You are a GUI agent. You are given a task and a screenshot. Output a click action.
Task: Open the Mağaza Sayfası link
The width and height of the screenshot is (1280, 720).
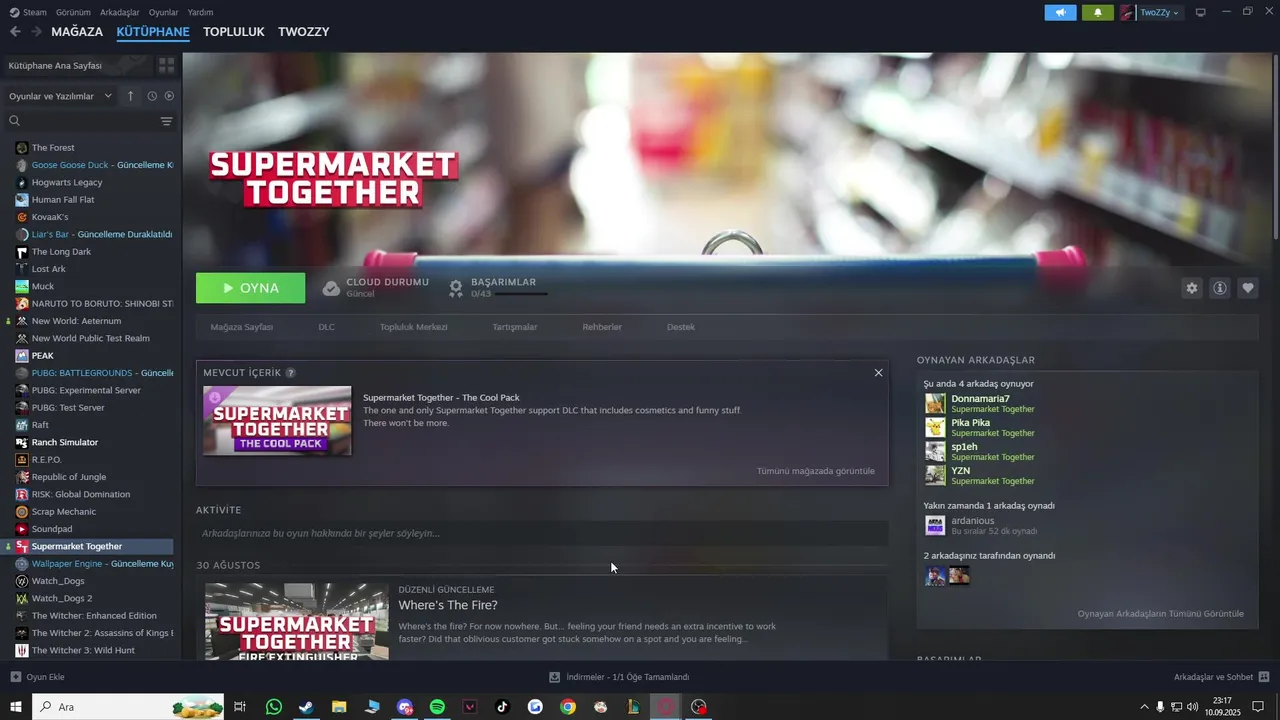(x=242, y=327)
